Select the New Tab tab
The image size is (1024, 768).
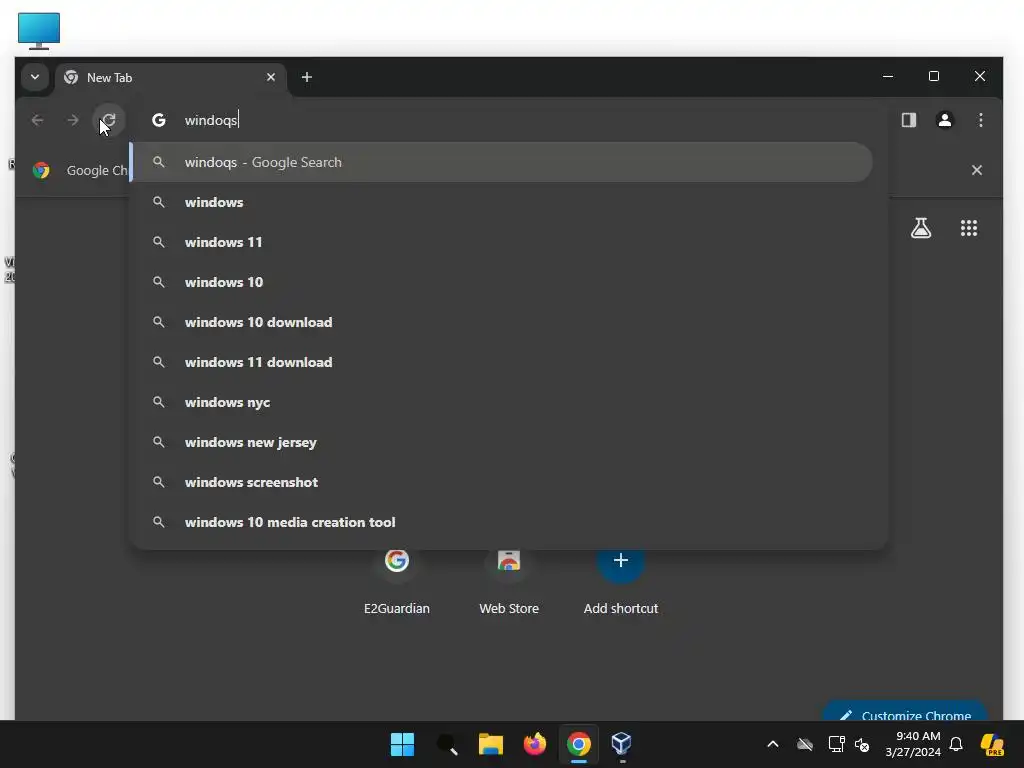coord(170,78)
